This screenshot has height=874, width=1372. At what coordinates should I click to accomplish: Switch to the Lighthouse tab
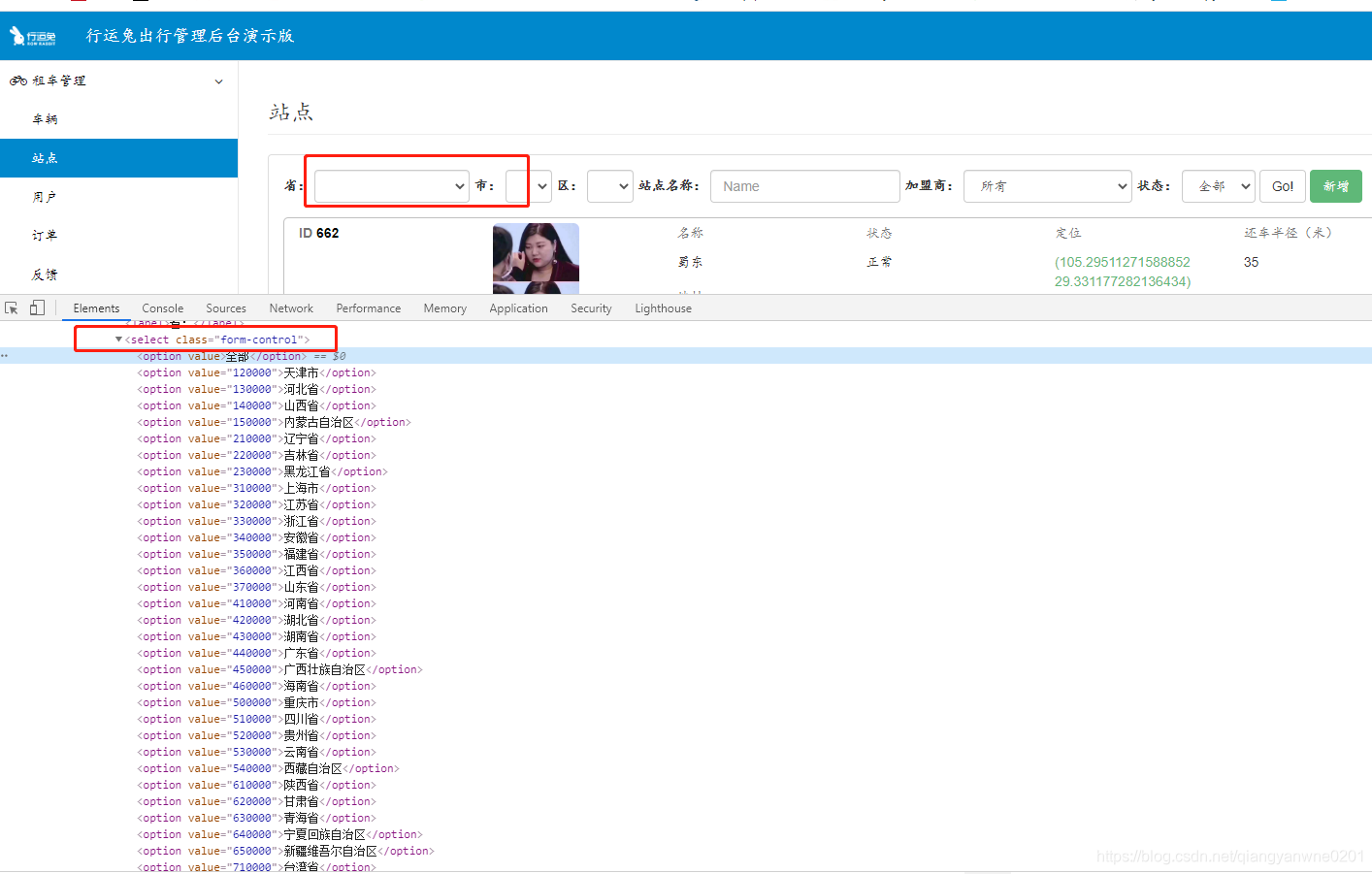[x=663, y=308]
